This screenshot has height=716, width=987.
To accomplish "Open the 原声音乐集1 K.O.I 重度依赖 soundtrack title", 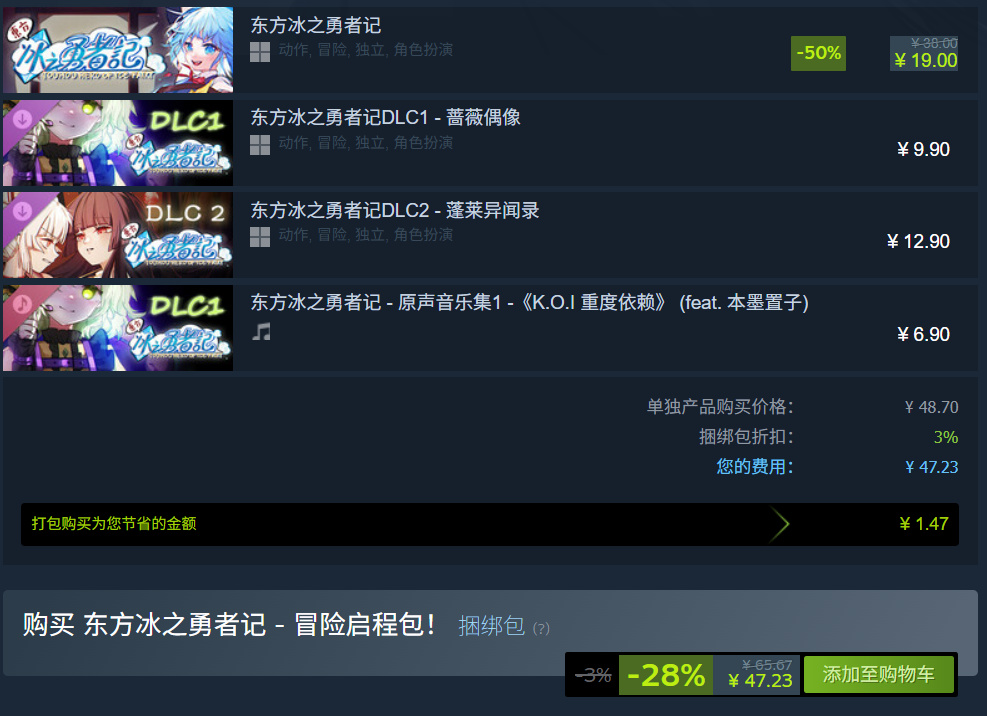I will tap(529, 303).
